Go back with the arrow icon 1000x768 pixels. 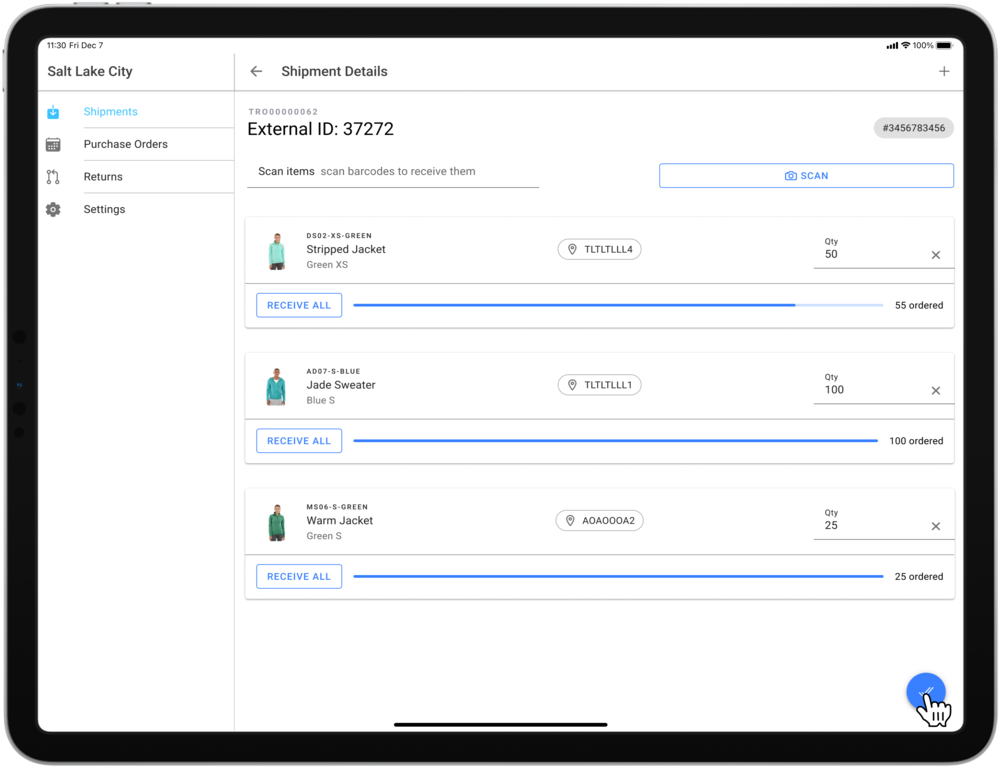point(256,71)
